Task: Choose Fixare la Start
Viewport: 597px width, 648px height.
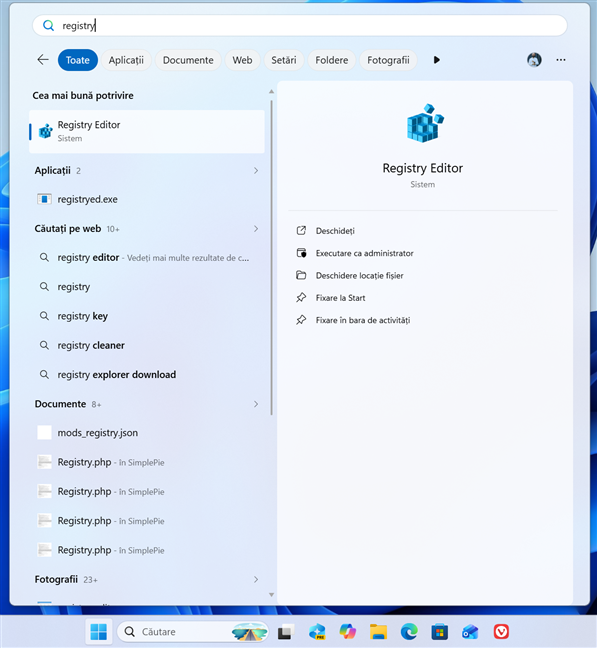Action: point(340,298)
